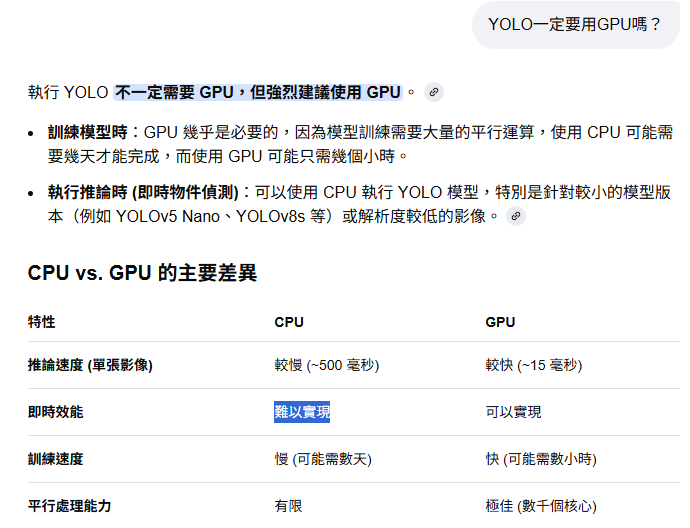
Task: Click the row label '即時效能'
Action: pyautogui.click(x=56, y=412)
